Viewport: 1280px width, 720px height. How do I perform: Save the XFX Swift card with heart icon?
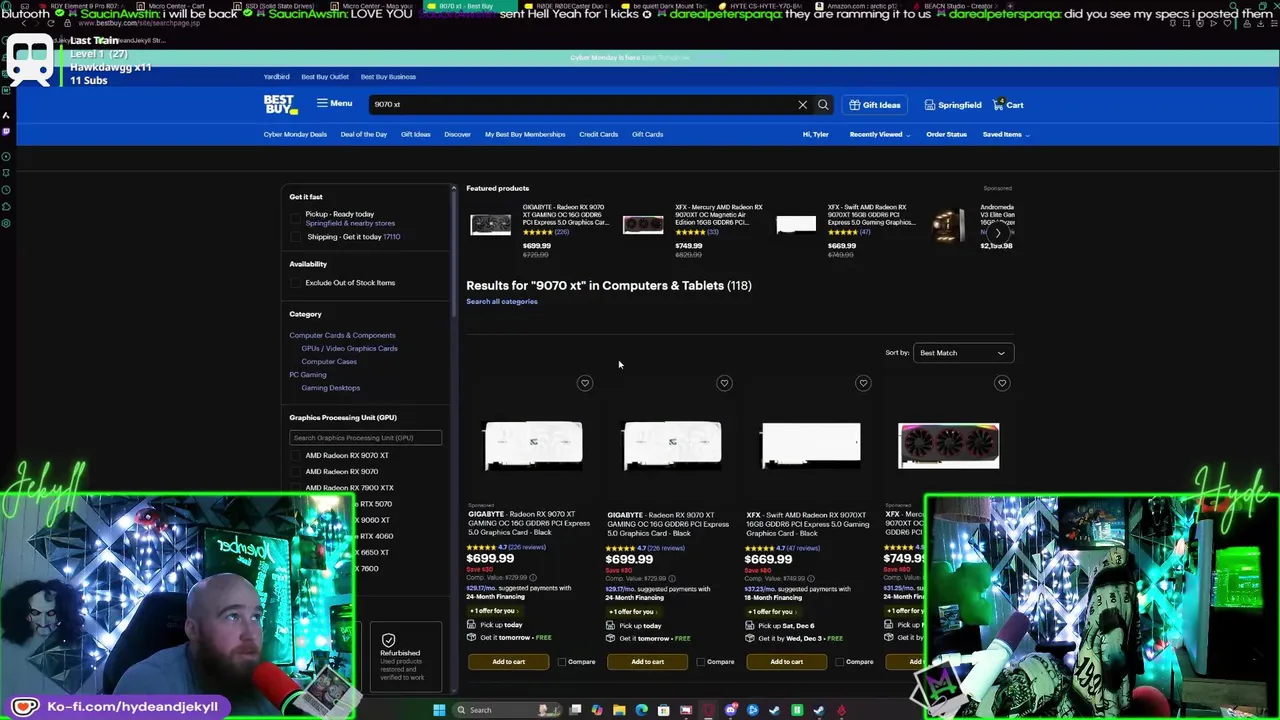click(x=863, y=383)
